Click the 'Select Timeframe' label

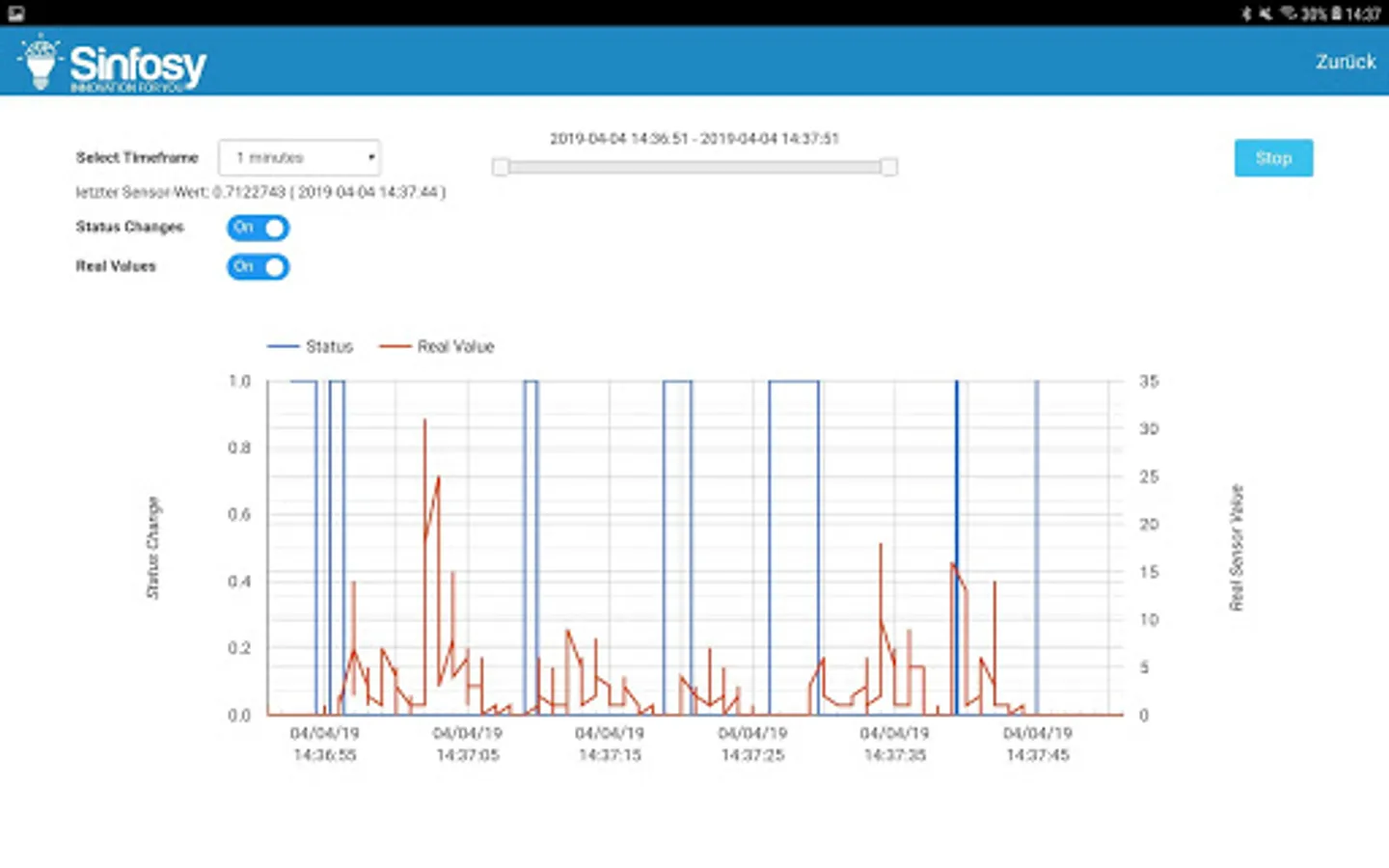(x=137, y=157)
